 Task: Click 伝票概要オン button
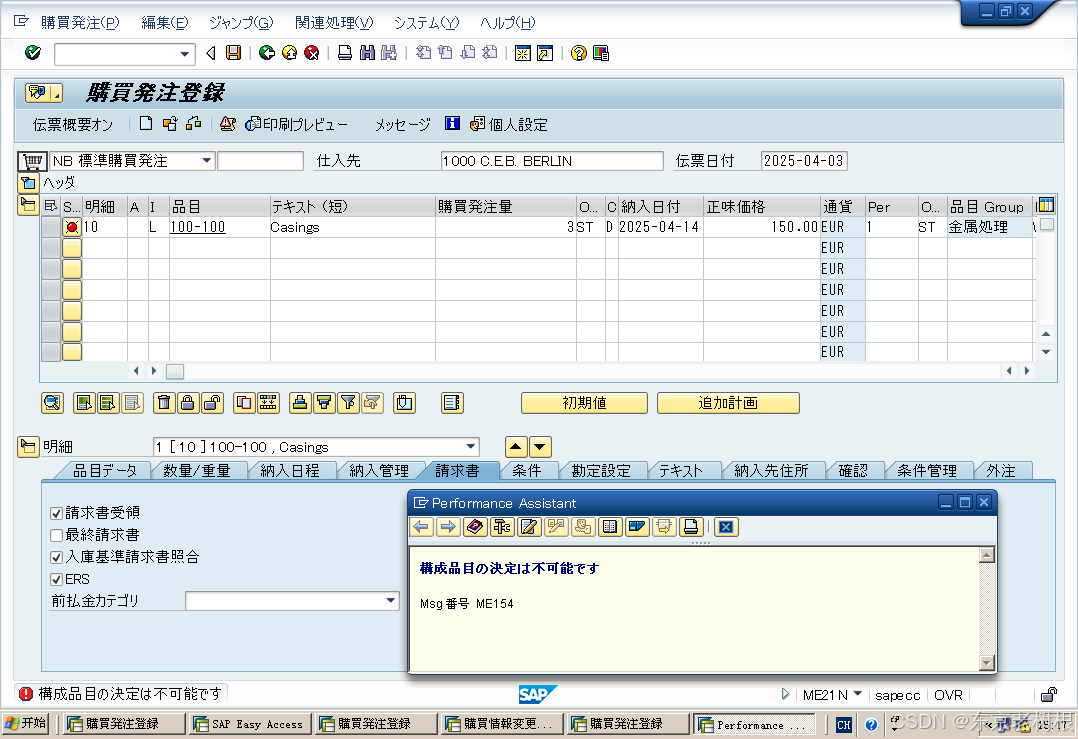pos(73,124)
